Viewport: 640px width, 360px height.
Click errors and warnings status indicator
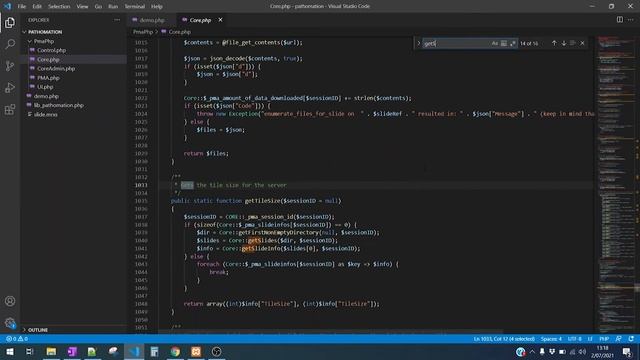17,339
